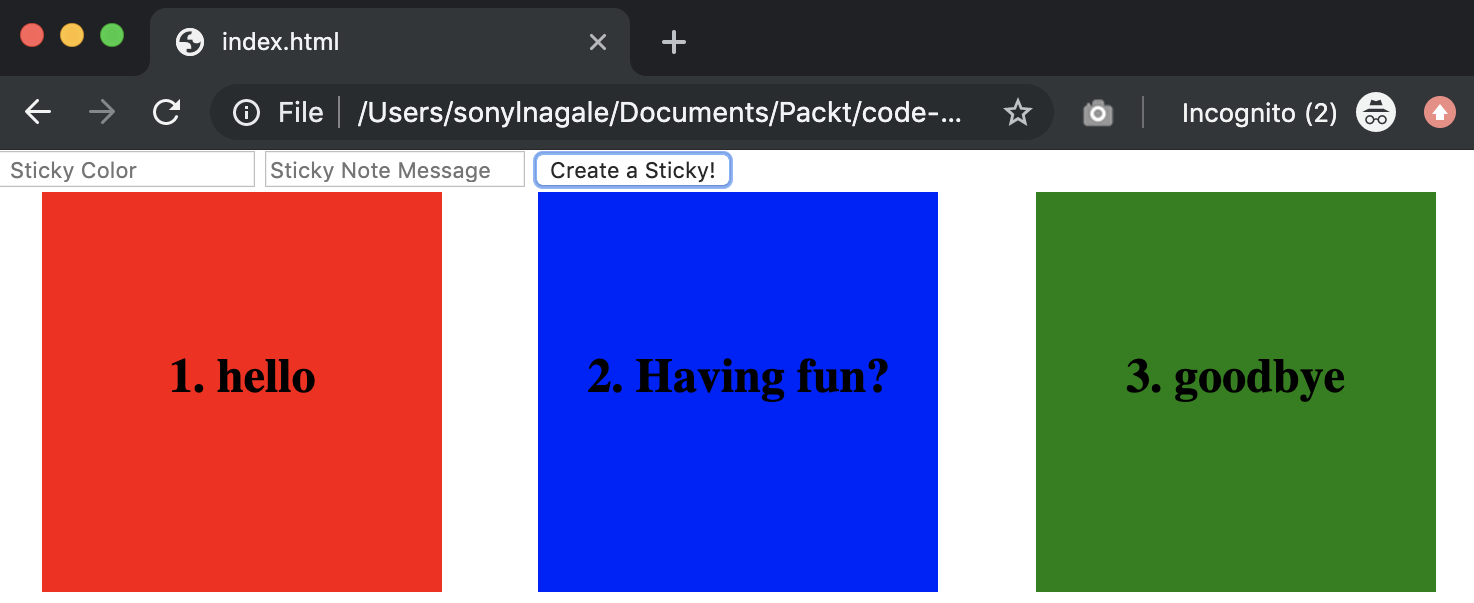Focus the Sticky Color input field
Image resolution: width=1474 pixels, height=603 pixels.
coord(127,170)
